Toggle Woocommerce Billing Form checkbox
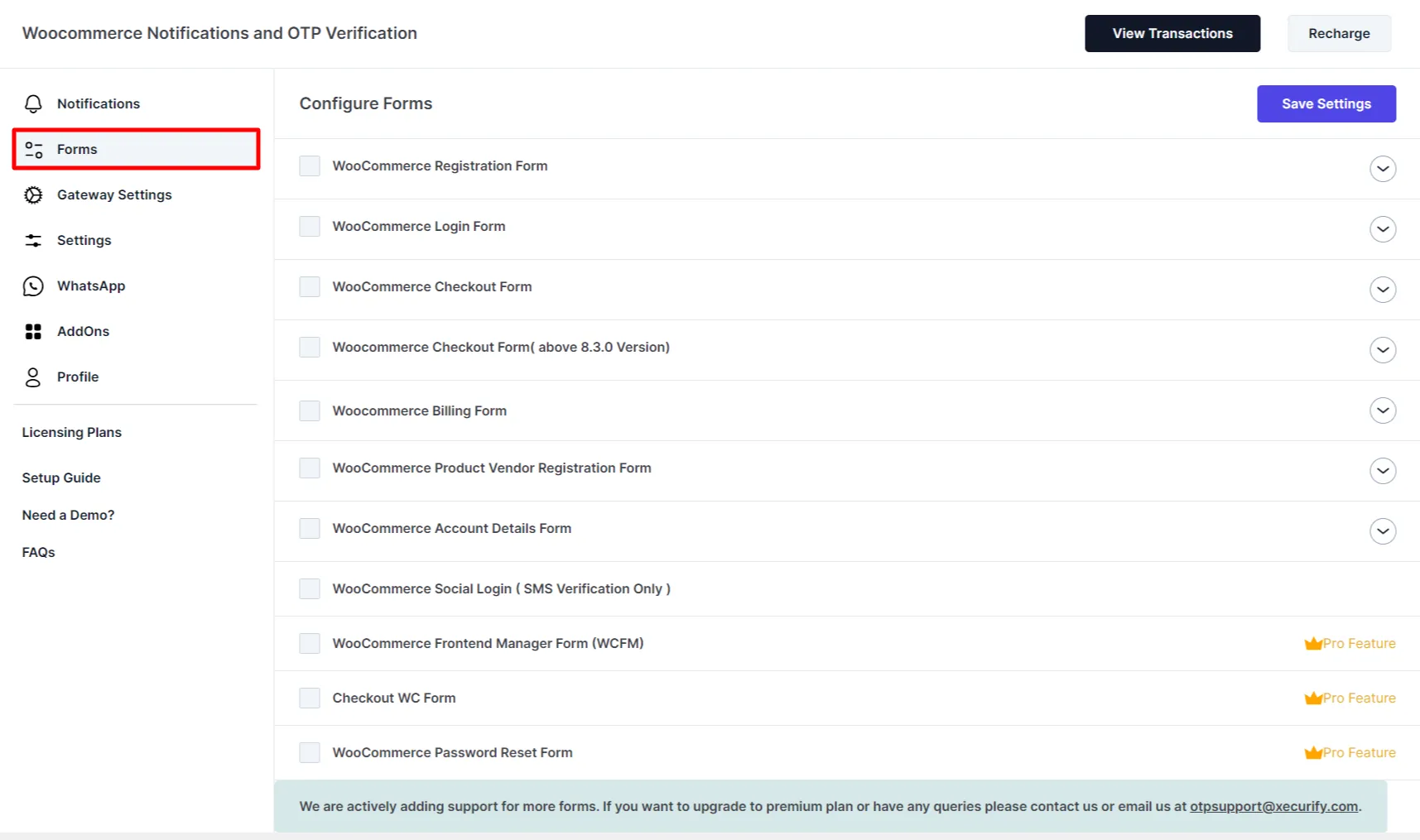The width and height of the screenshot is (1420, 840). (x=310, y=410)
